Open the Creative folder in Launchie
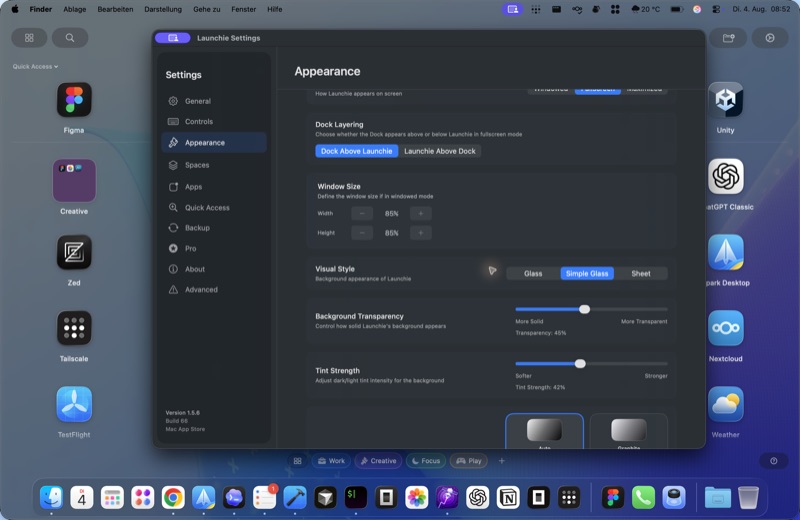Image resolution: width=800 pixels, height=520 pixels. 74,181
